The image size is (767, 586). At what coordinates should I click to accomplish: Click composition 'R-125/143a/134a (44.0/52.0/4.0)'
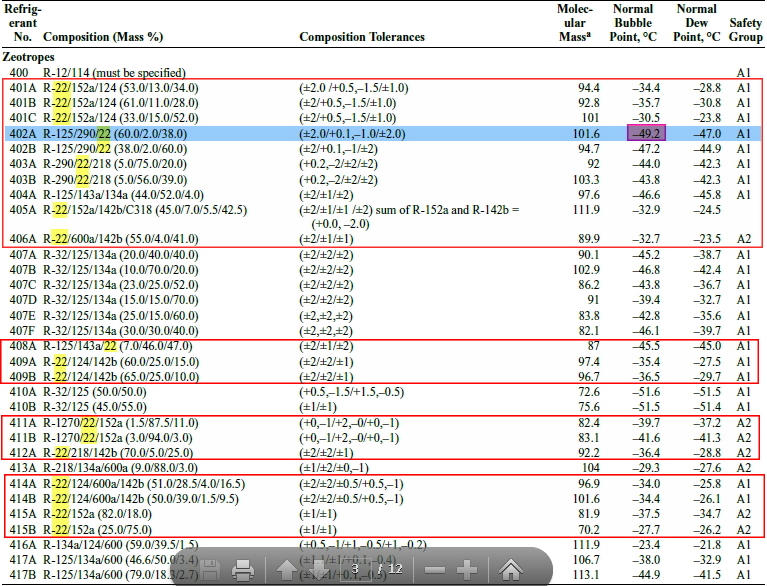click(x=123, y=195)
